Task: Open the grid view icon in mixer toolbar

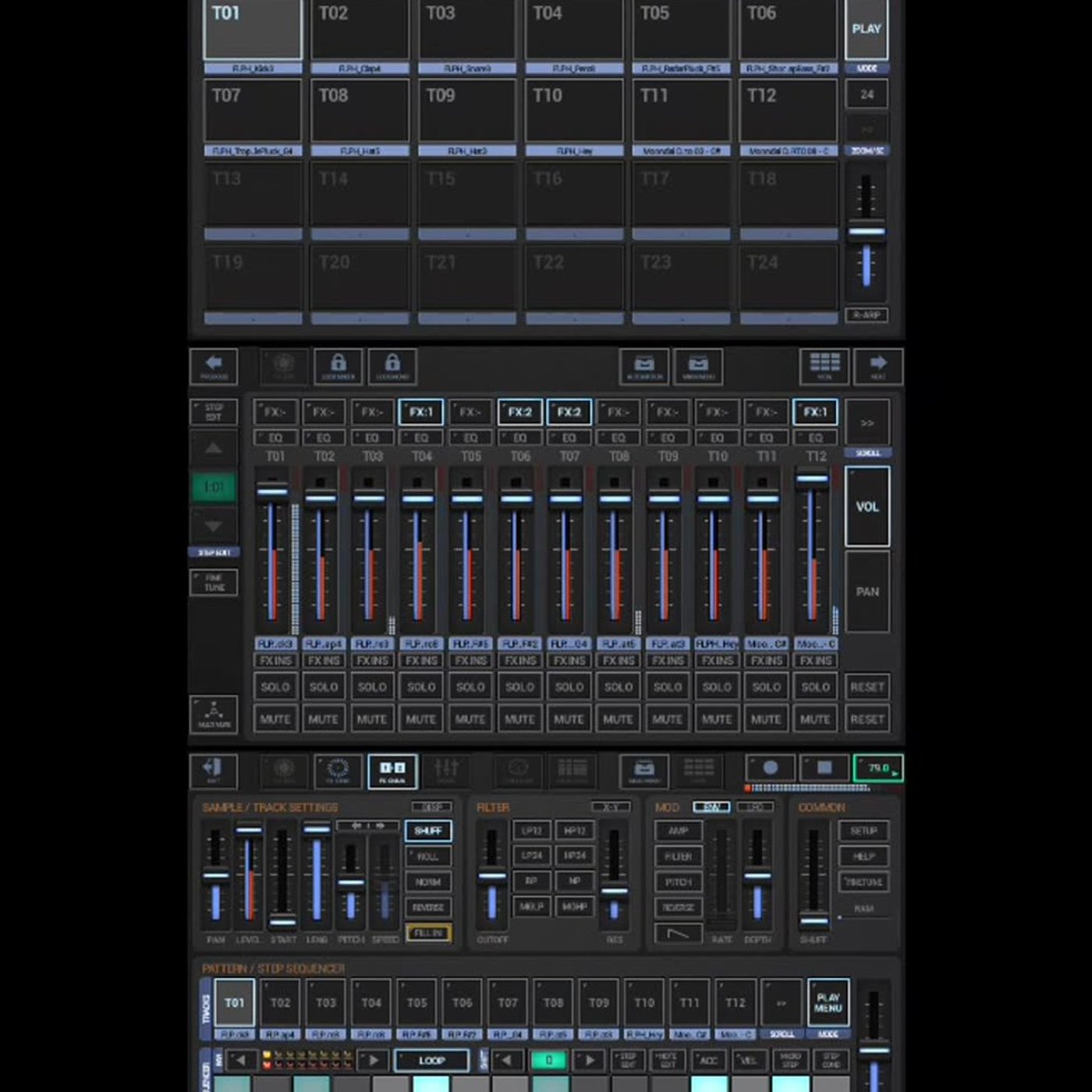Action: tap(824, 366)
